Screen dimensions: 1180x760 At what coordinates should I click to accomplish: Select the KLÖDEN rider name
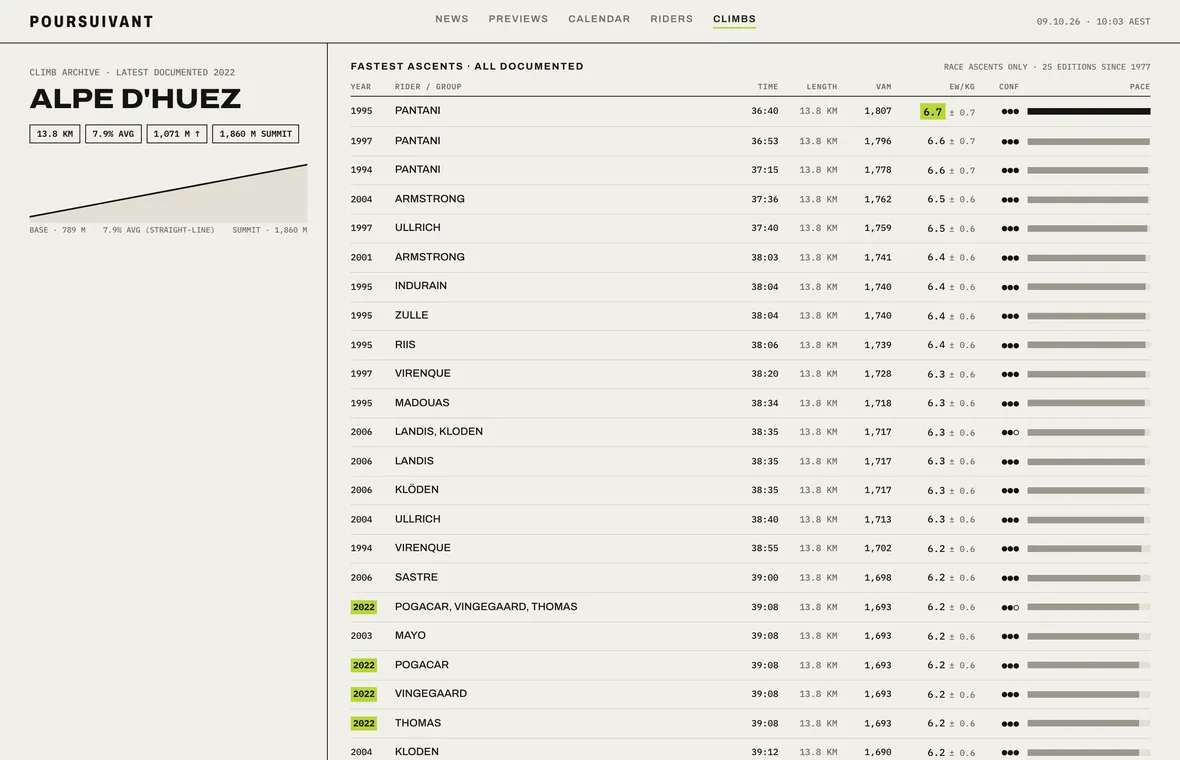[x=417, y=489]
